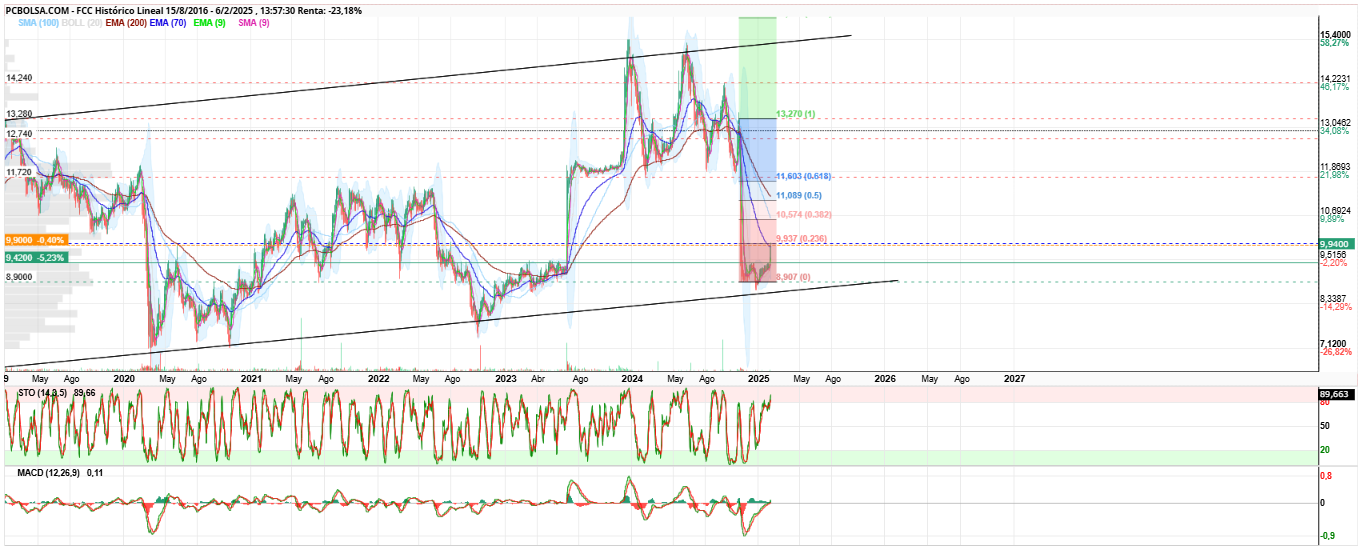The image size is (1362, 550).
Task: Click the 15,4000 price axis value
Action: click(x=1336, y=34)
